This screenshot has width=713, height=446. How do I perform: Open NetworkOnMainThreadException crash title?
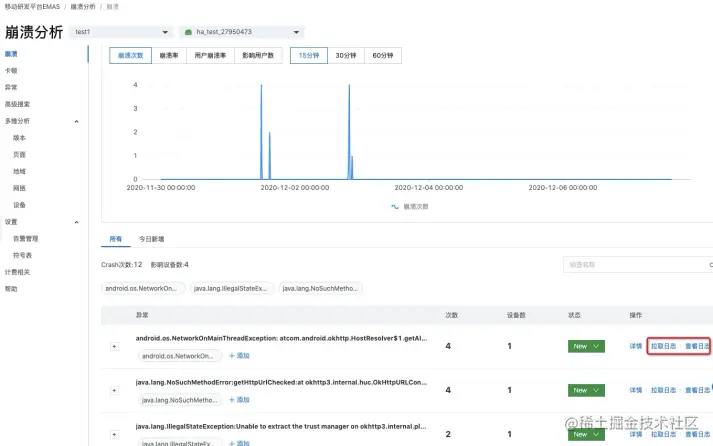coord(281,338)
